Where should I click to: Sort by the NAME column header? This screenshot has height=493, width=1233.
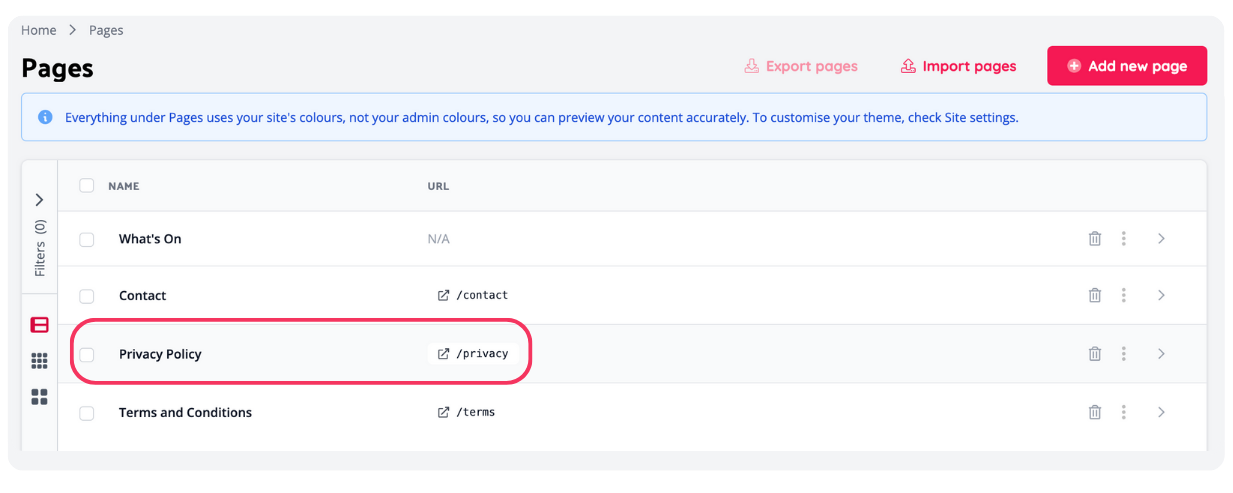(x=124, y=186)
